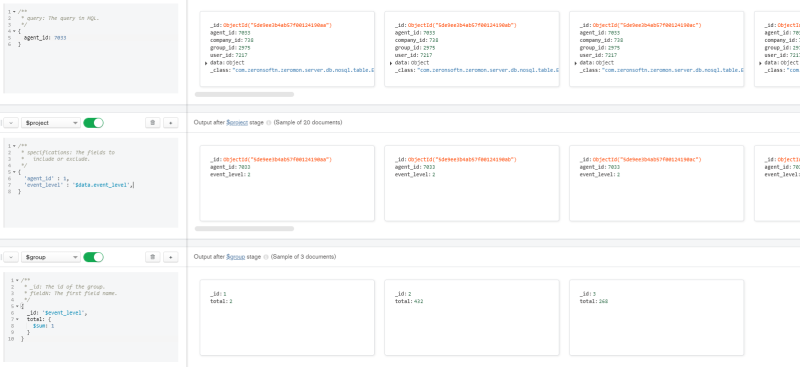
Task: Click '$event_level' value in $group editor
Action: pyautogui.click(x=63, y=313)
